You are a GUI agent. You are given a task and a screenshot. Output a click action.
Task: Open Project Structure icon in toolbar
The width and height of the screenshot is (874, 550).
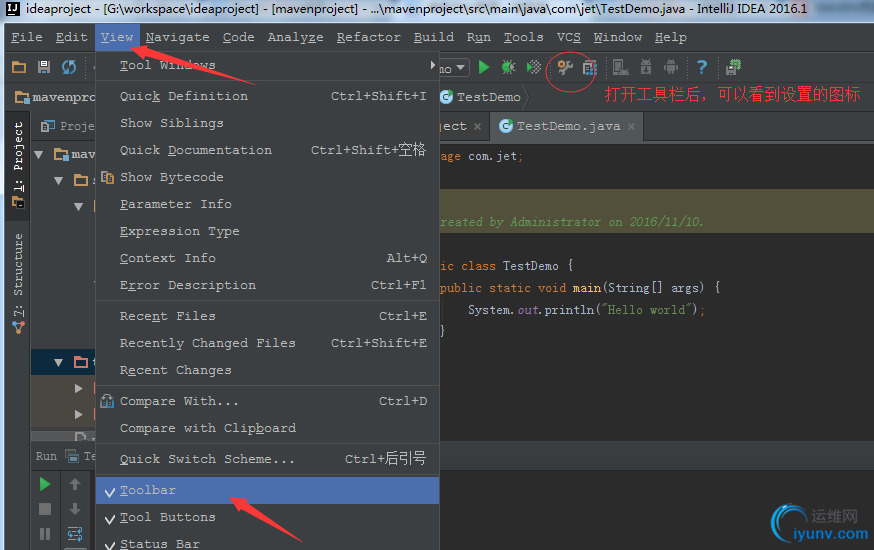[590, 67]
